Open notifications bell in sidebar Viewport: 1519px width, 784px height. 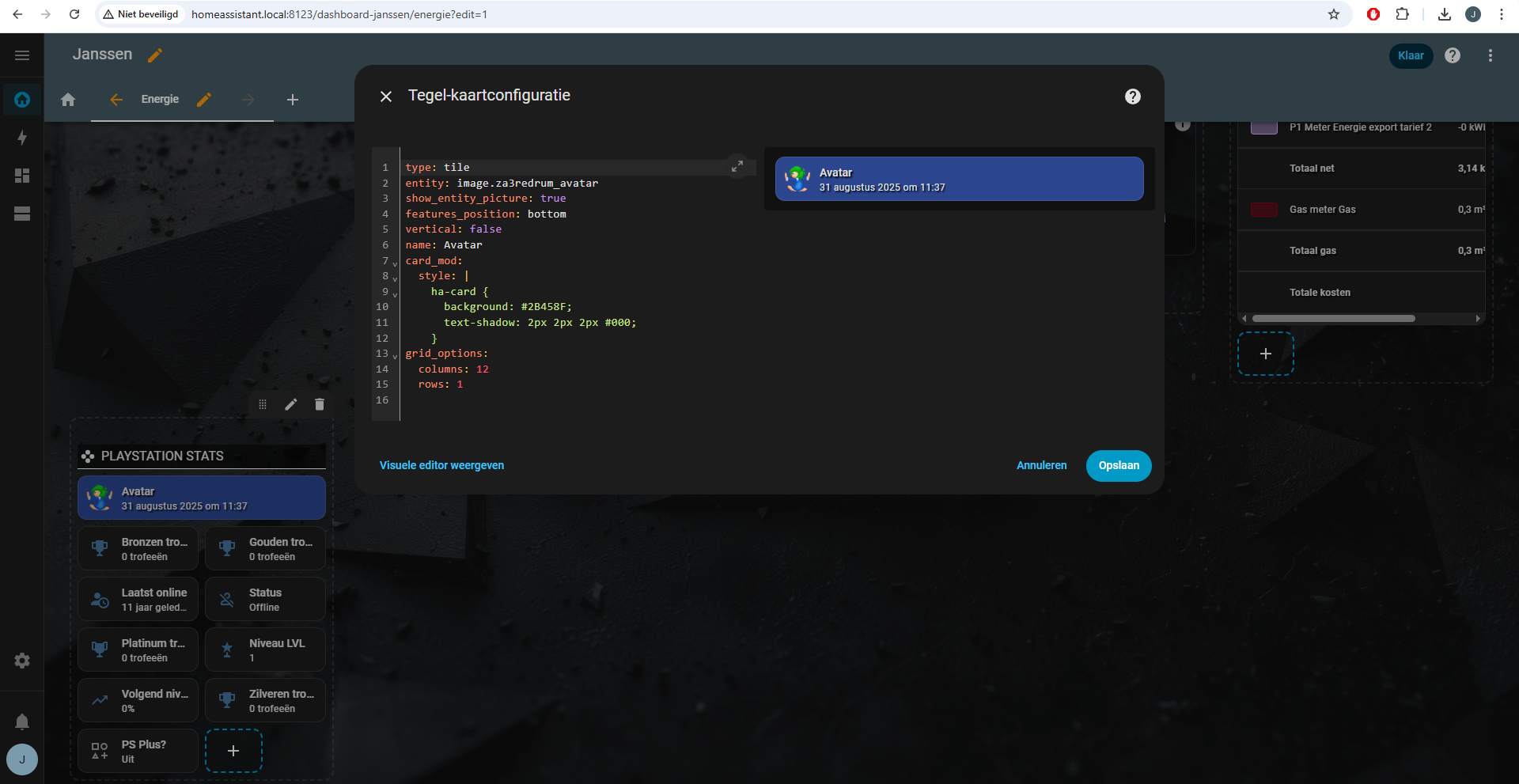point(22,722)
